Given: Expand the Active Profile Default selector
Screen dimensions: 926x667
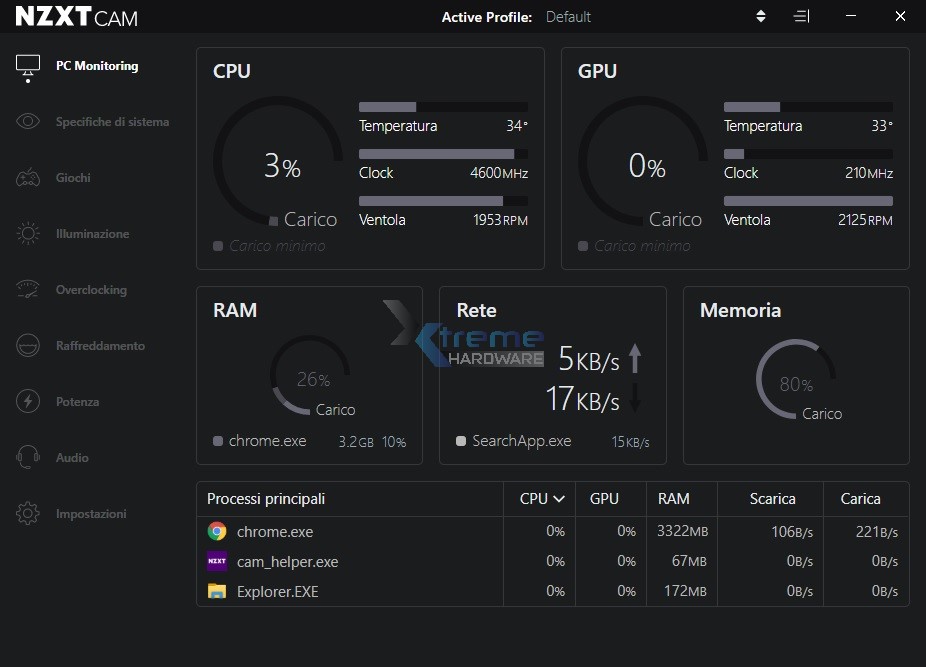Looking at the screenshot, I should click(568, 17).
